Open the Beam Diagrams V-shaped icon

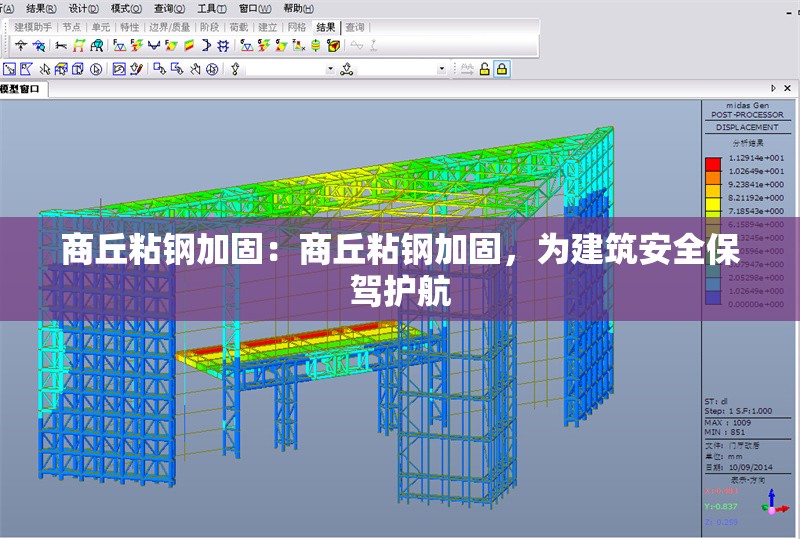click(154, 46)
